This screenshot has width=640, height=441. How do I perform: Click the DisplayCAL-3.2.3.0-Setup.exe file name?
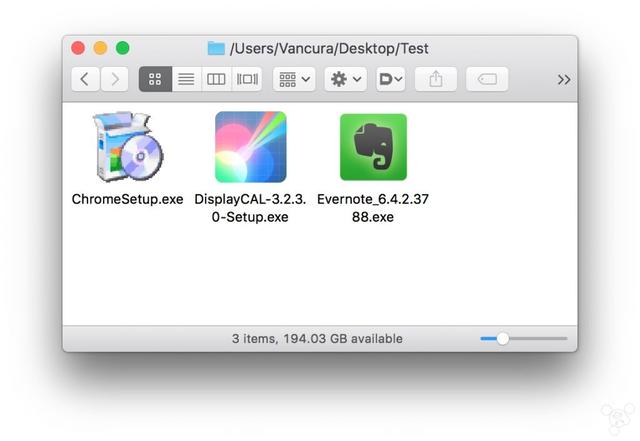point(250,208)
